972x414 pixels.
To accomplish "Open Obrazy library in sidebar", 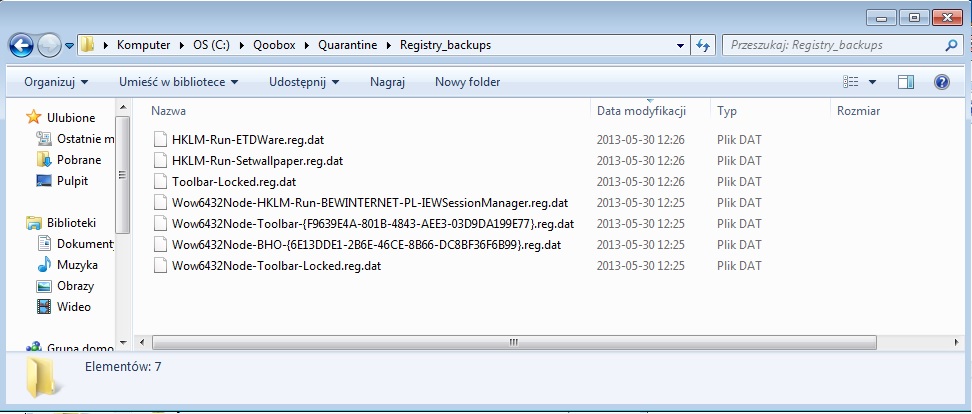I will pyautogui.click(x=75, y=286).
